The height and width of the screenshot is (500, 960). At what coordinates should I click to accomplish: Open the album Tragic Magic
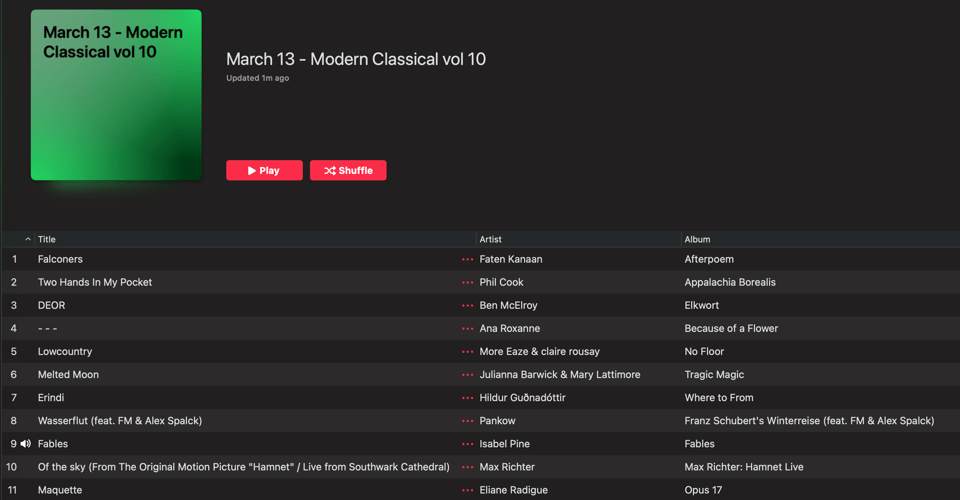(x=713, y=375)
